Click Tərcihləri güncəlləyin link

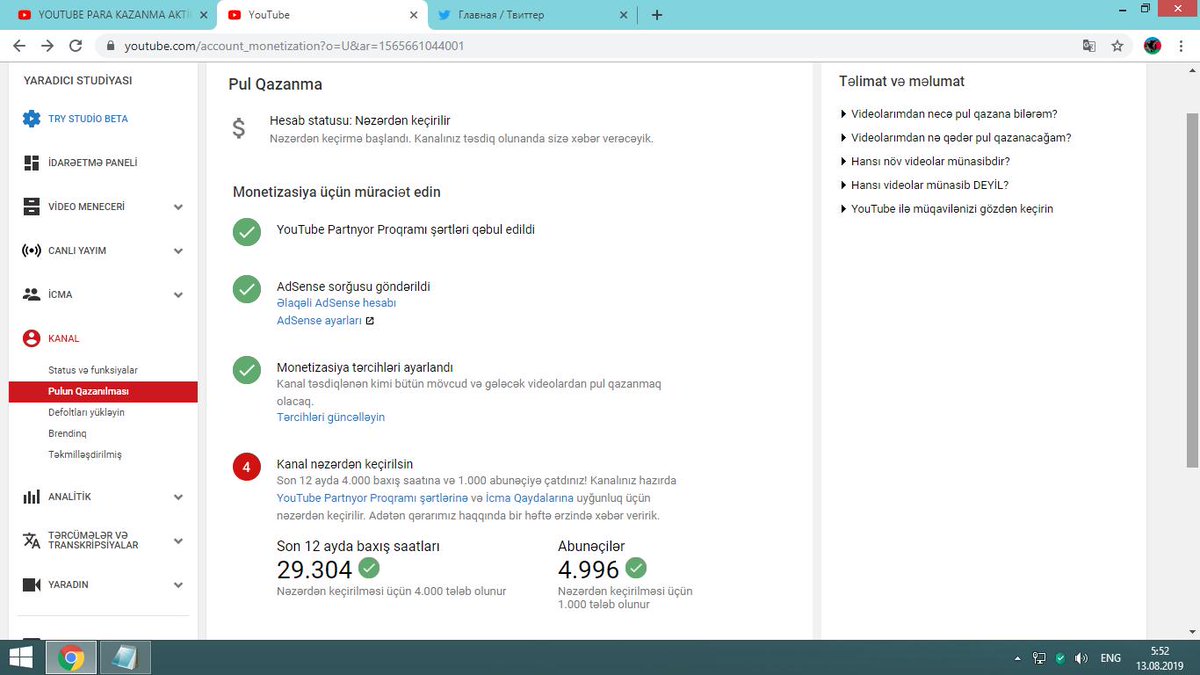tap(331, 417)
